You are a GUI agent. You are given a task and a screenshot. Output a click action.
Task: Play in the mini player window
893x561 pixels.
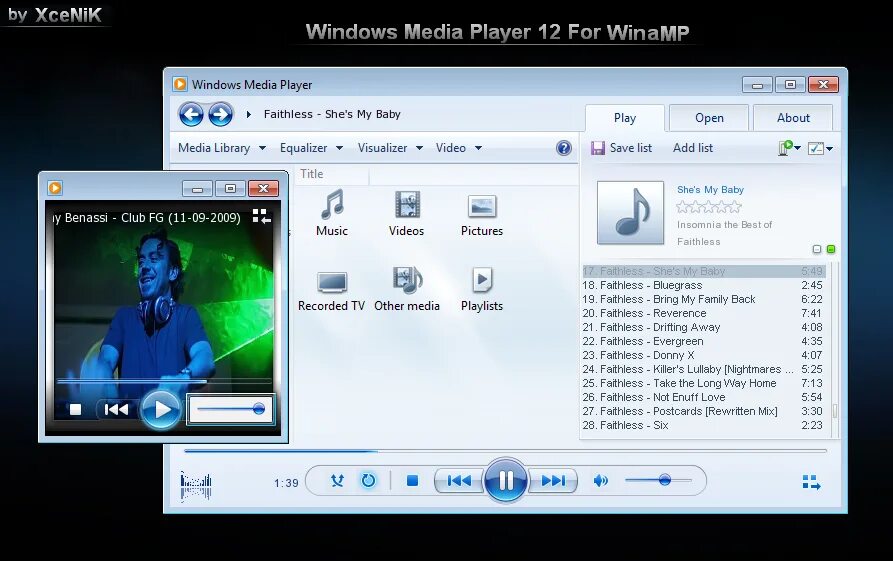(x=161, y=409)
